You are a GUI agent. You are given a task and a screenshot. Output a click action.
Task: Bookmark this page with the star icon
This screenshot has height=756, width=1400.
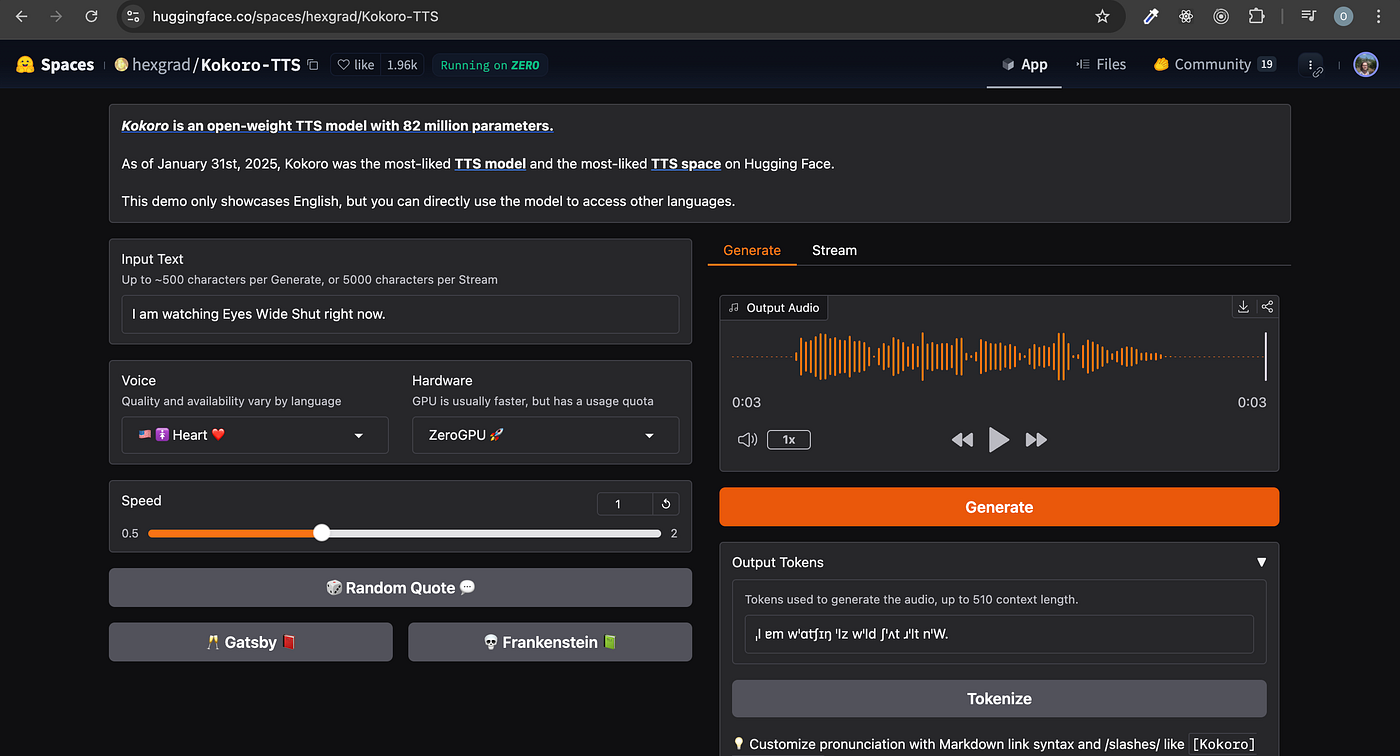(1102, 16)
